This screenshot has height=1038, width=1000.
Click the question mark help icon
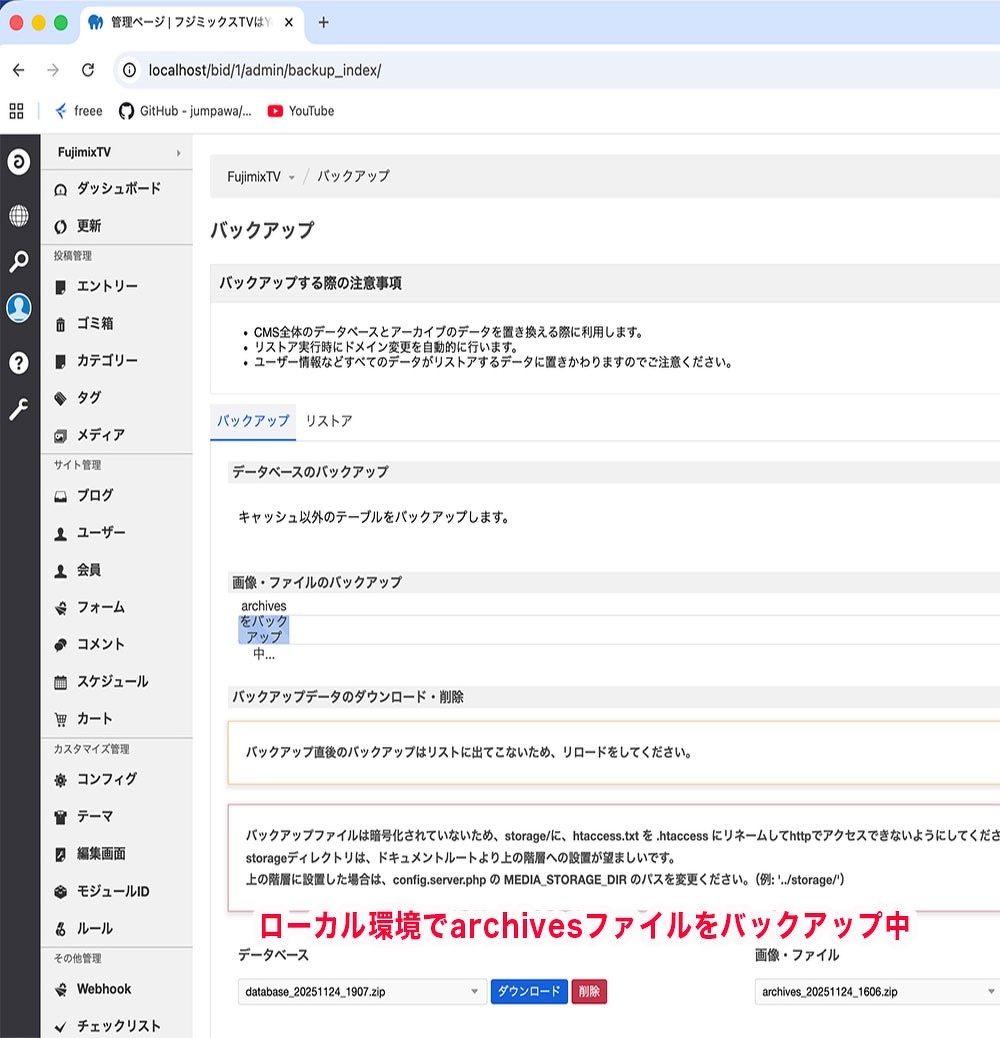coord(19,362)
